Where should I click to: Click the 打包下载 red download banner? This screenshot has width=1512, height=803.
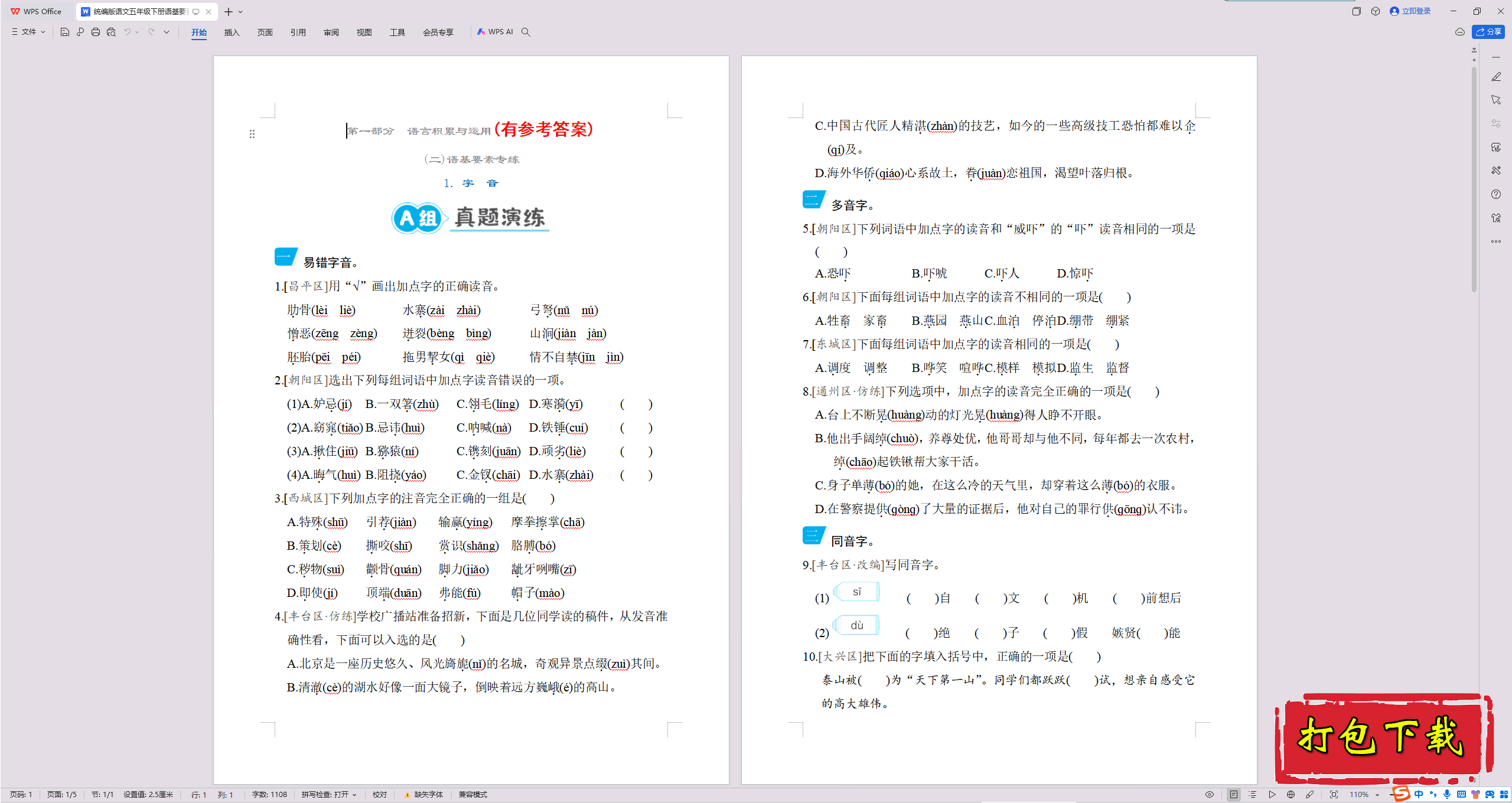pos(1384,738)
